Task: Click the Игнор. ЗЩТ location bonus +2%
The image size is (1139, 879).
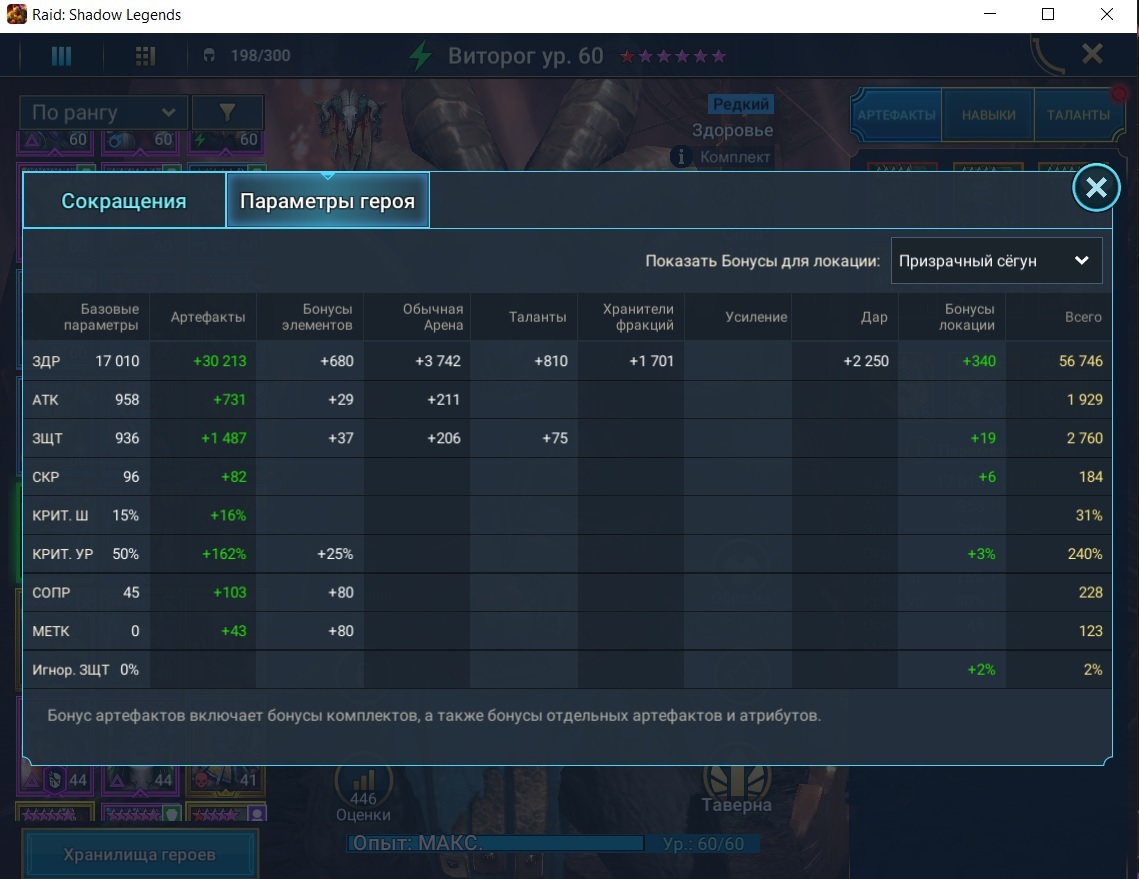Action: coord(981,669)
